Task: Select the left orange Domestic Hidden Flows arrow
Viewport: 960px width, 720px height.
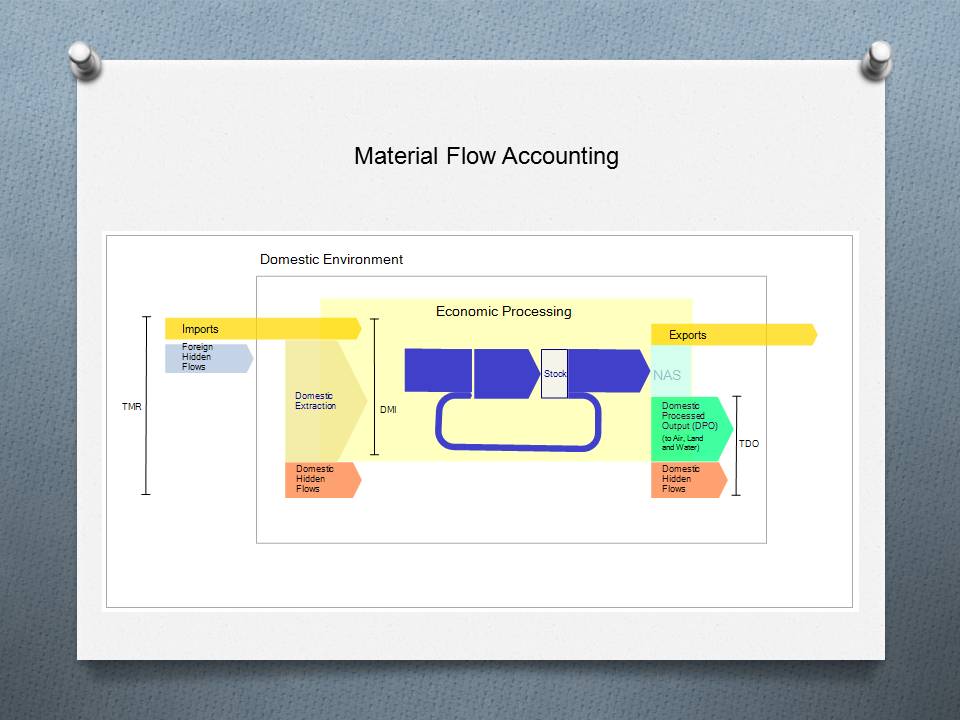Action: pyautogui.click(x=323, y=479)
